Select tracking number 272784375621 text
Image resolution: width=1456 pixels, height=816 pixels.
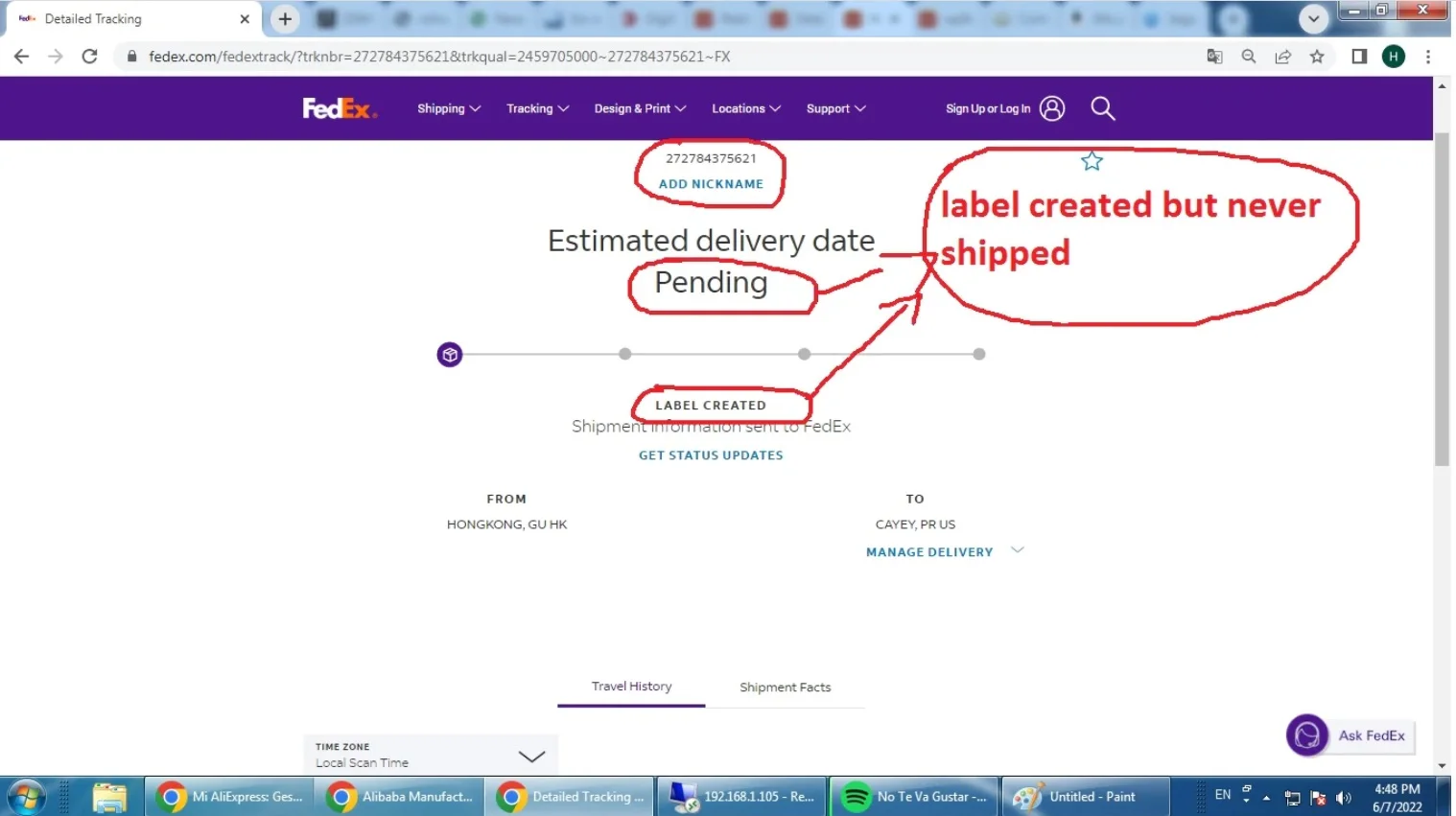(x=711, y=158)
